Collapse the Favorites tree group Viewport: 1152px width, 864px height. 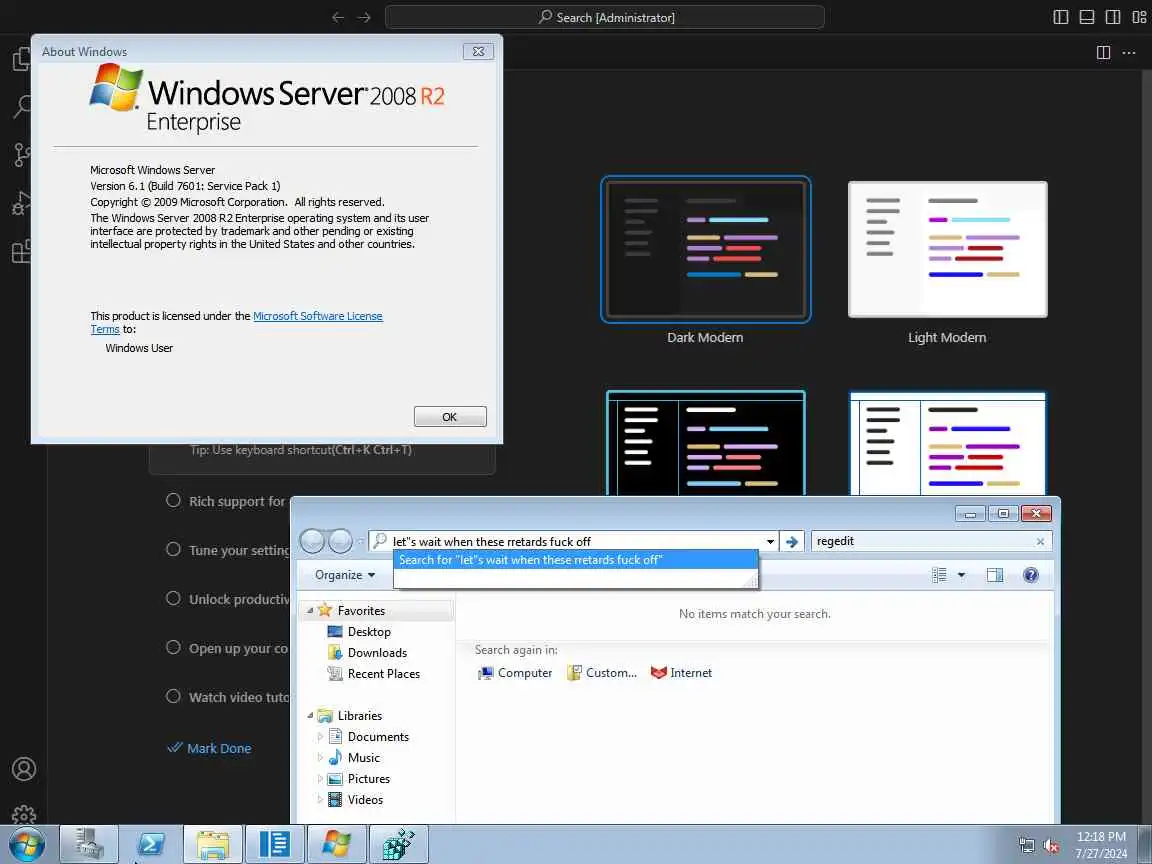click(x=310, y=611)
